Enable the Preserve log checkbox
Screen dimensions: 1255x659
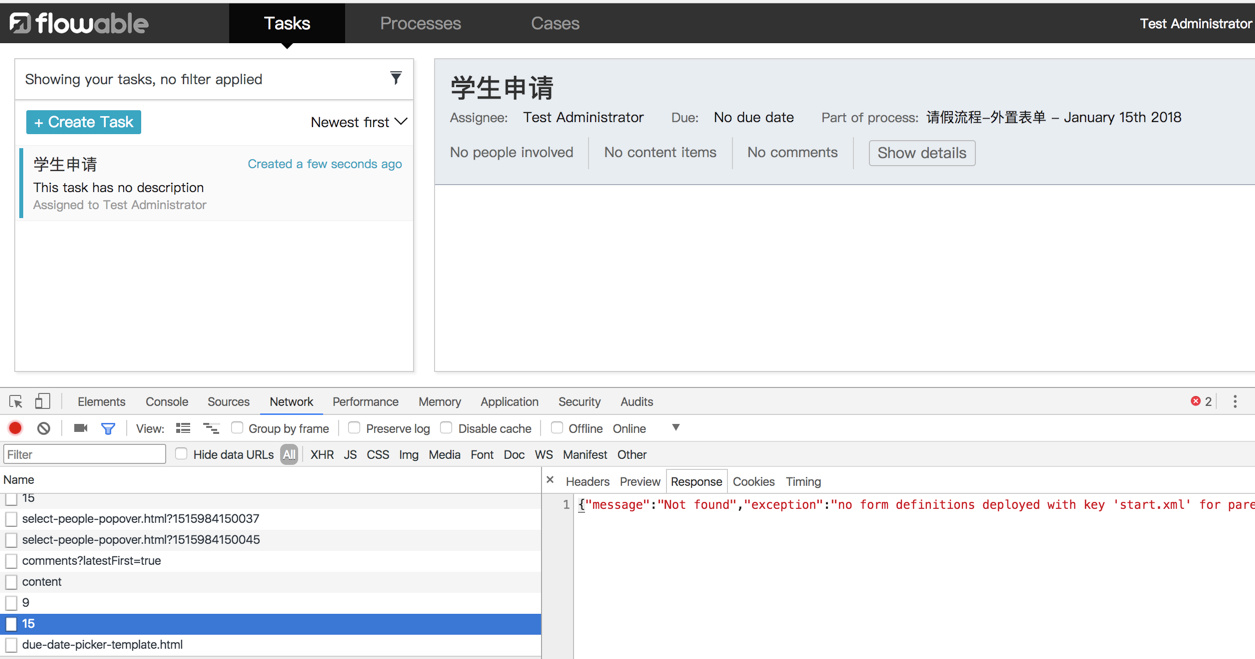coord(355,428)
